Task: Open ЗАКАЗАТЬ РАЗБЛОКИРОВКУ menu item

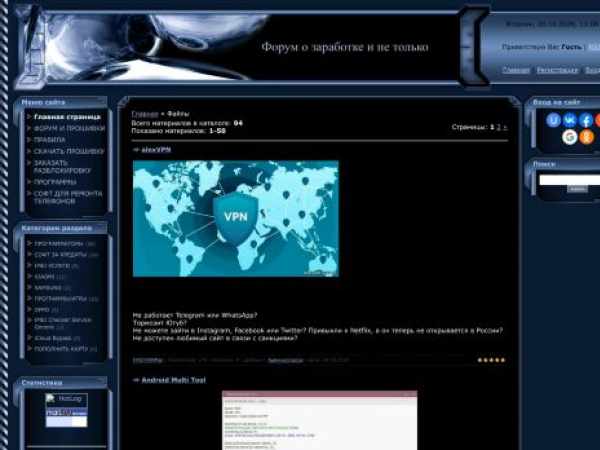Action: coord(62,166)
